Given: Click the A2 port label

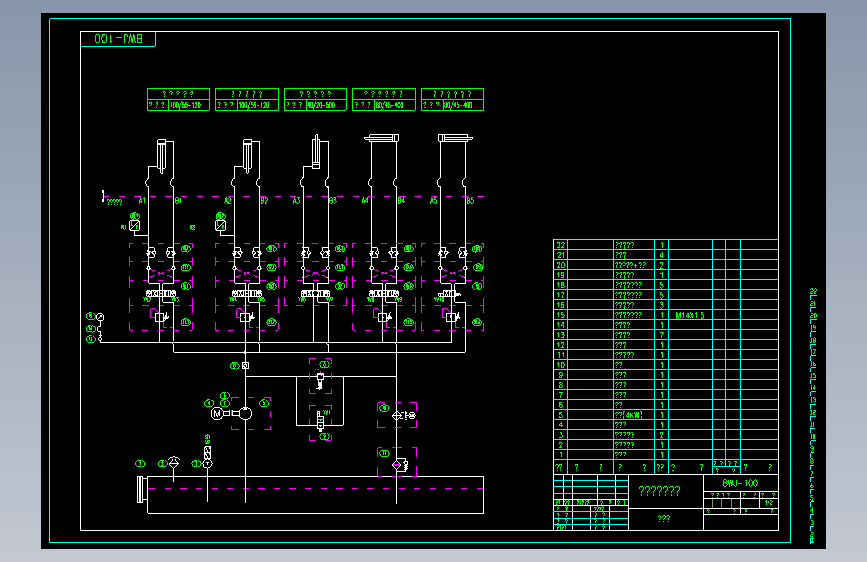Looking at the screenshot, I should click(228, 201).
